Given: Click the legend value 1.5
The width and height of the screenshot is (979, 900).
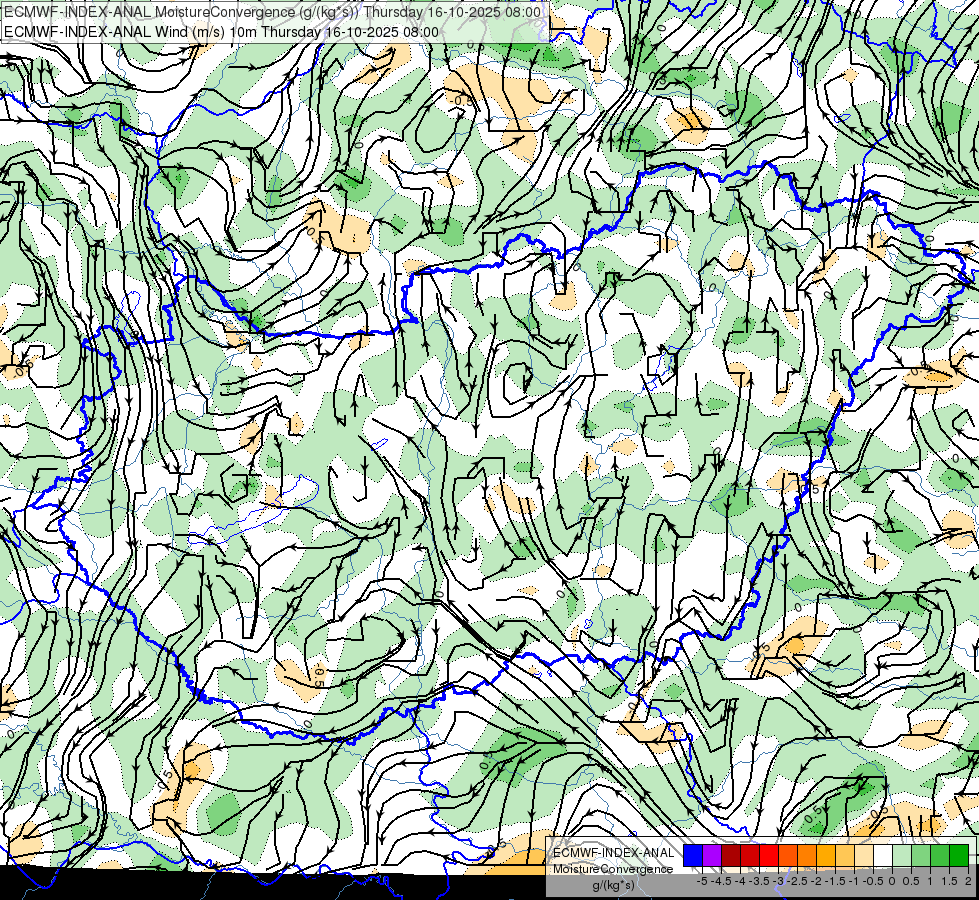Looking at the screenshot, I should tap(950, 881).
